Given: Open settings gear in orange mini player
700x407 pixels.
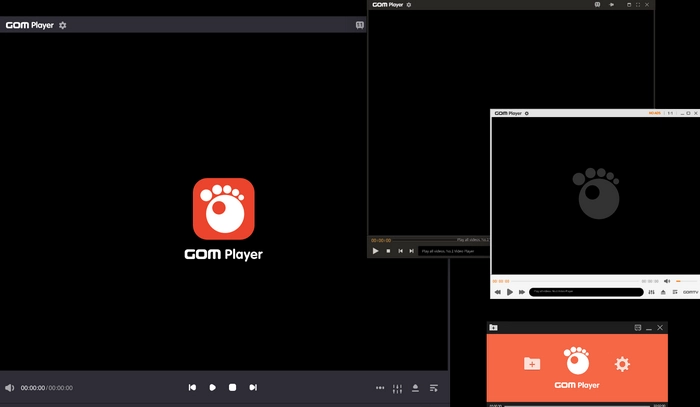Looking at the screenshot, I should coord(622,364).
